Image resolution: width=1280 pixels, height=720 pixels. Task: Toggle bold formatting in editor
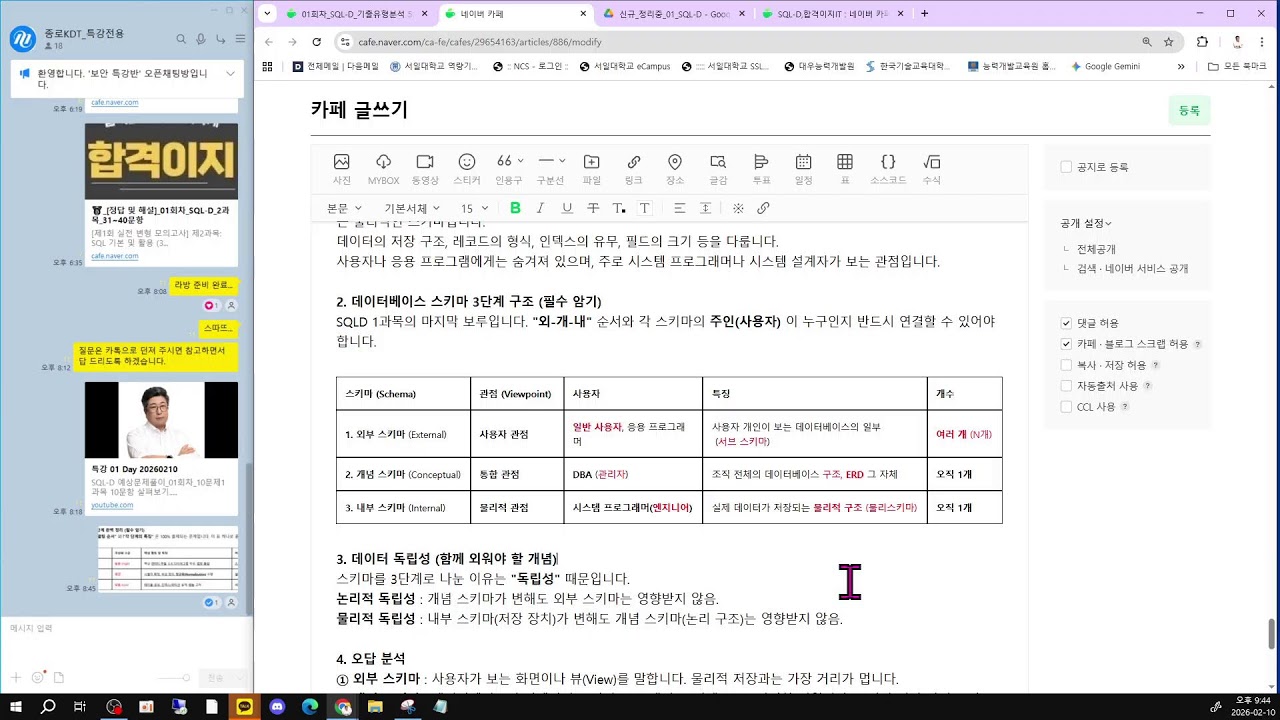pyautogui.click(x=515, y=208)
